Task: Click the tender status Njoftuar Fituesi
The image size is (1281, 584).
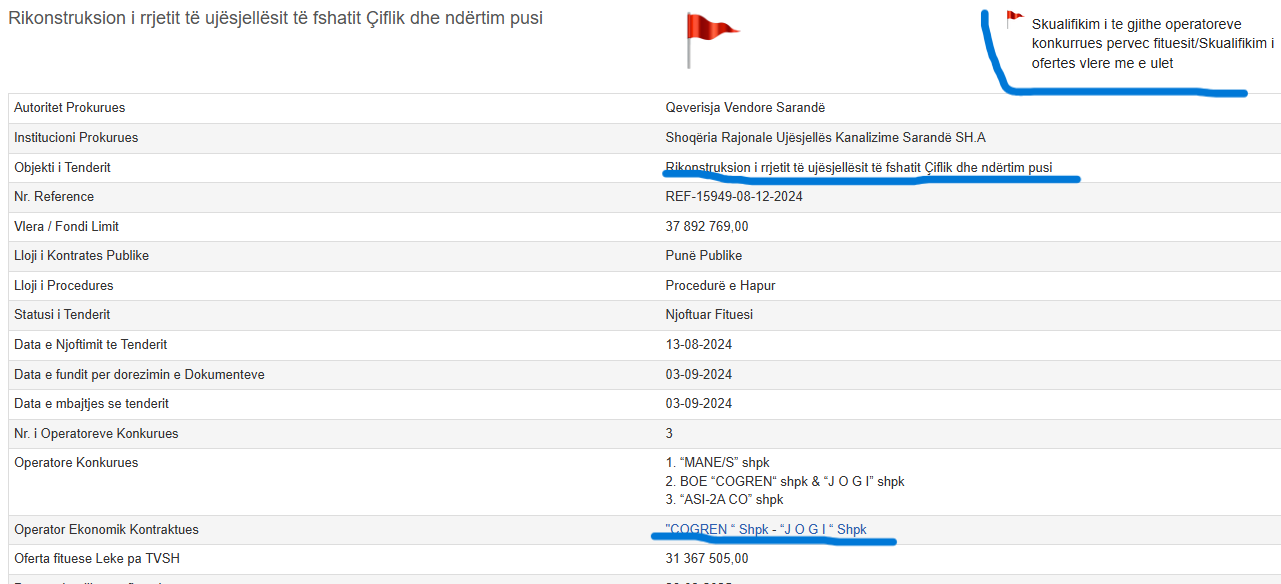Action: [x=709, y=315]
